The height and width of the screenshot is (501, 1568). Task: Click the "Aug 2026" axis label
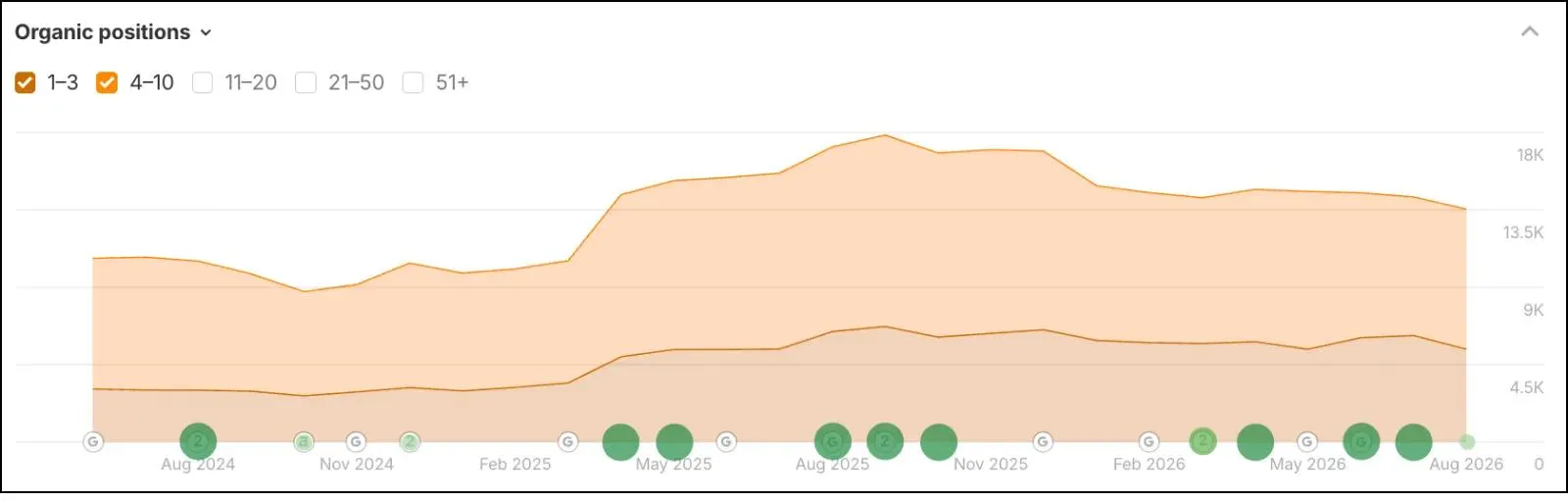point(1466,465)
